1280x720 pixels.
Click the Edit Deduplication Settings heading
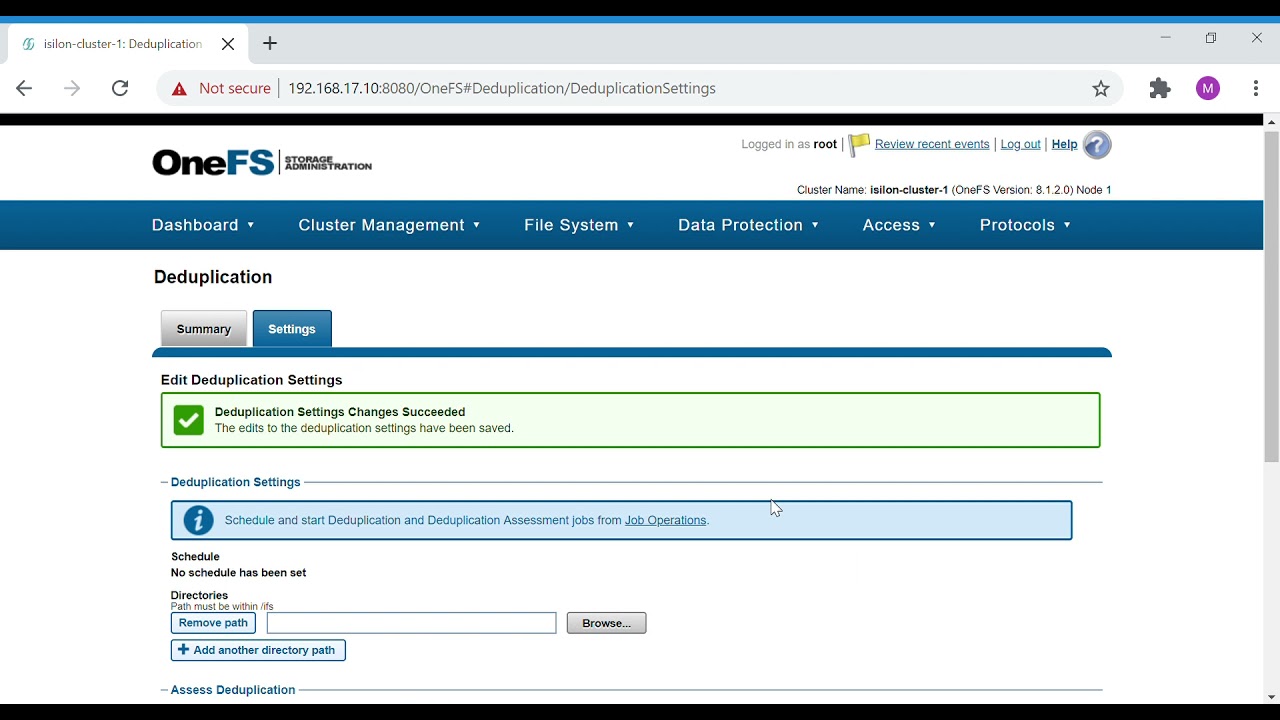pyautogui.click(x=252, y=380)
